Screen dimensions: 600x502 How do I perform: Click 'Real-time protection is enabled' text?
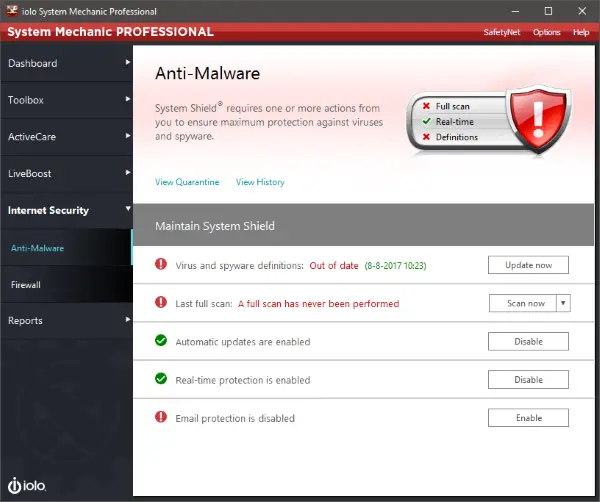pyautogui.click(x=243, y=380)
